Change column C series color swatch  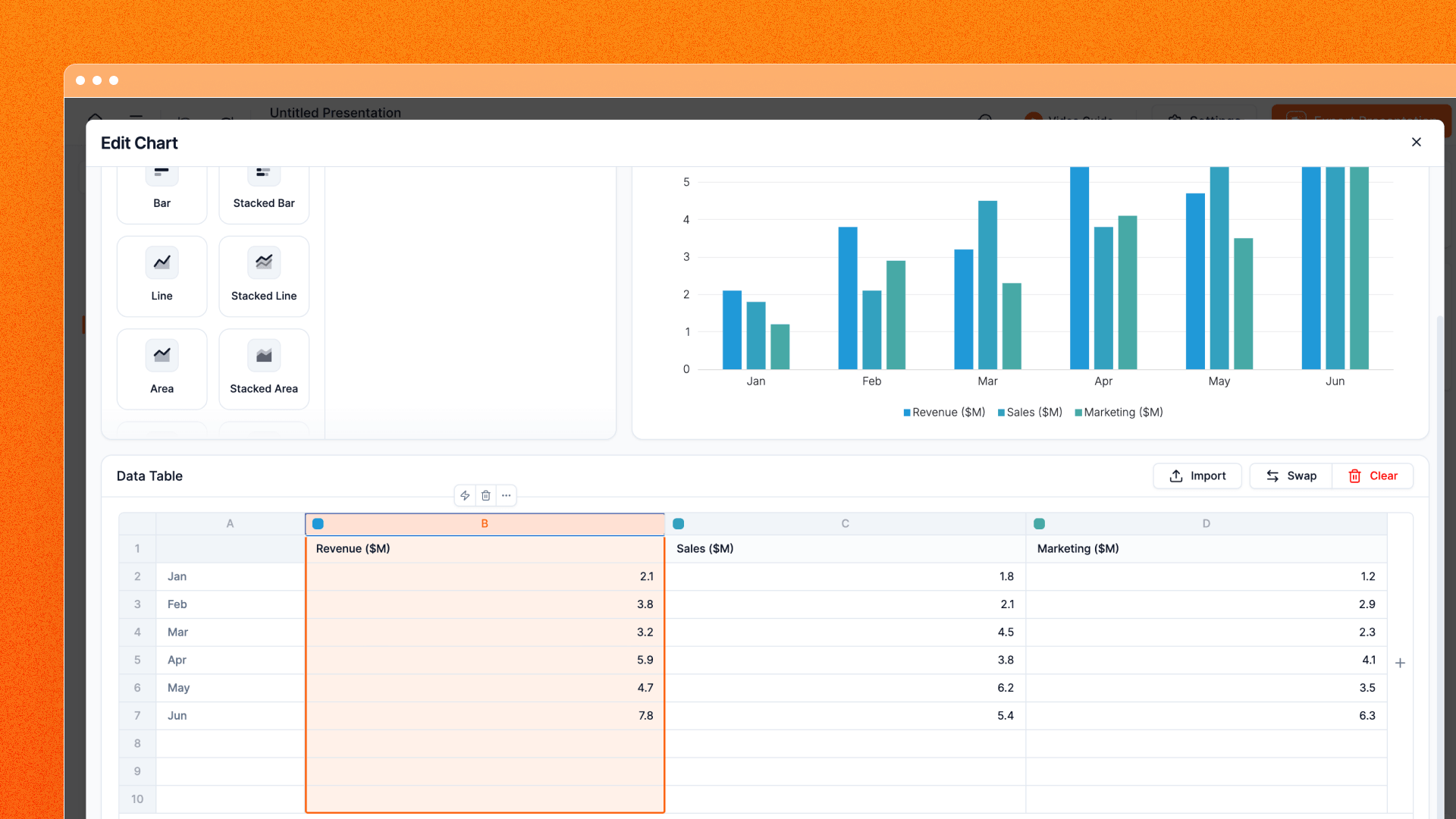(679, 524)
